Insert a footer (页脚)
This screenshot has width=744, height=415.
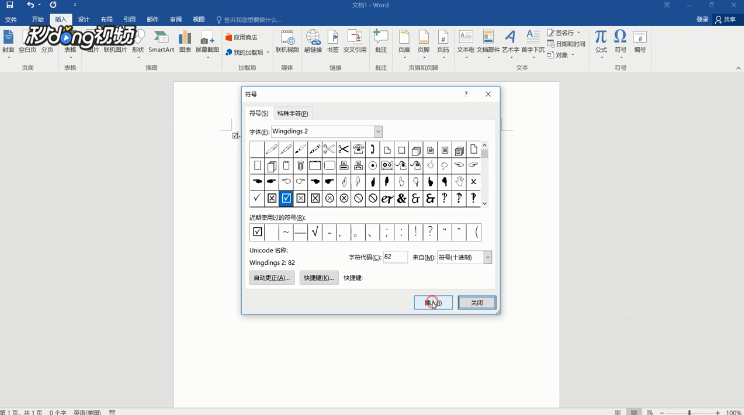pyautogui.click(x=424, y=43)
